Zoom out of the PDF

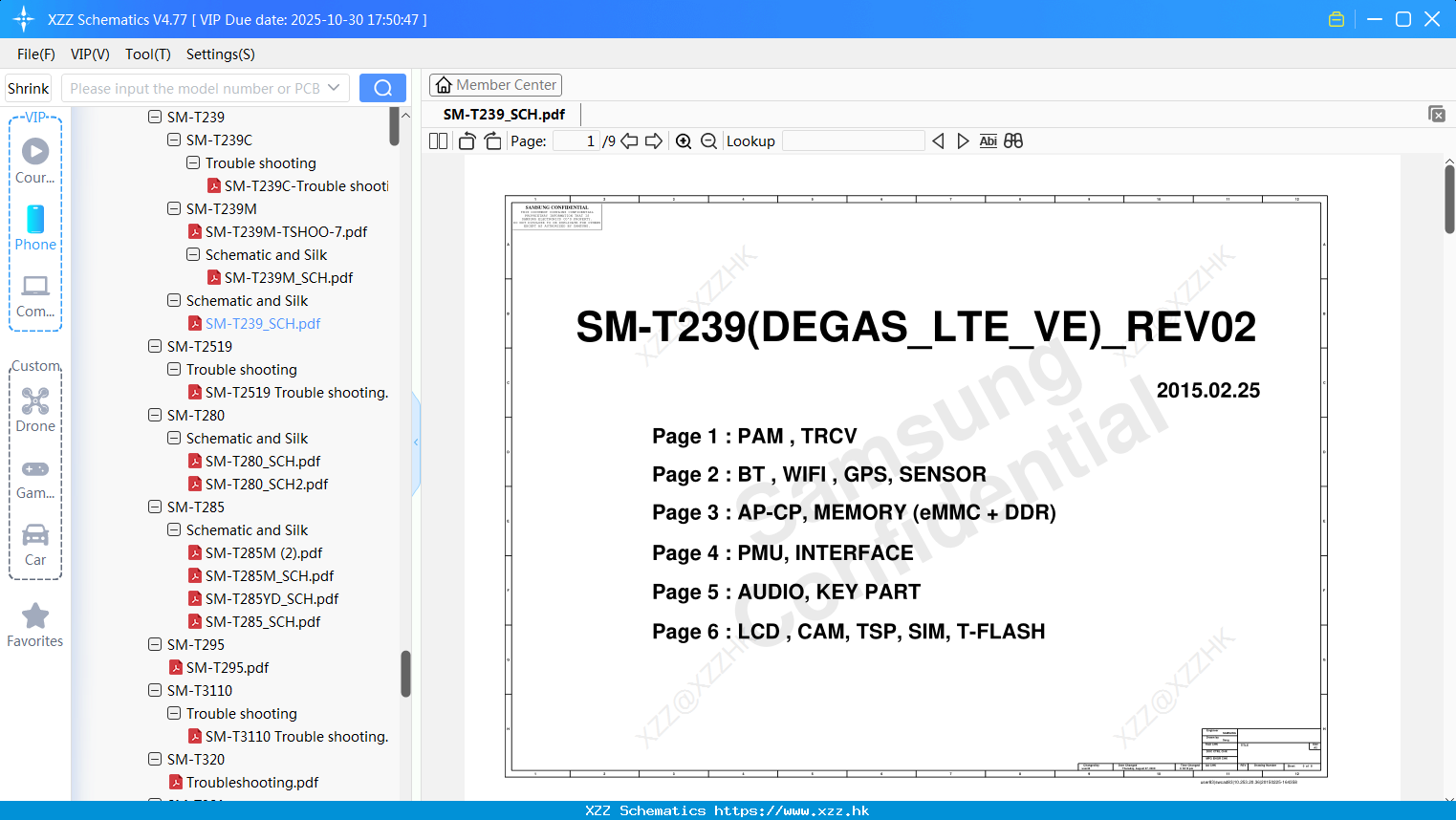[708, 141]
